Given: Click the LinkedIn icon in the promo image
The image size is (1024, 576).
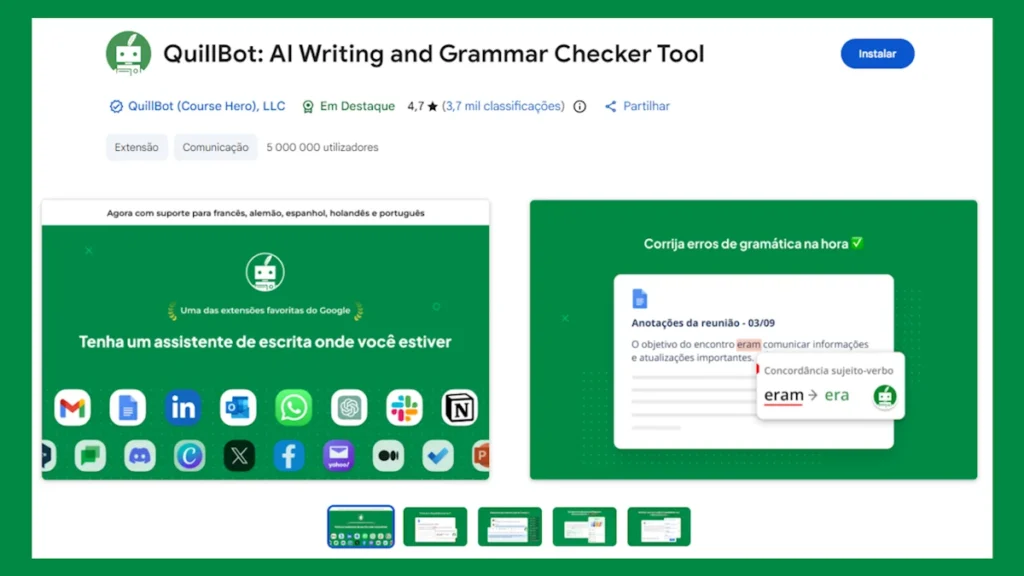Looking at the screenshot, I should point(183,407).
